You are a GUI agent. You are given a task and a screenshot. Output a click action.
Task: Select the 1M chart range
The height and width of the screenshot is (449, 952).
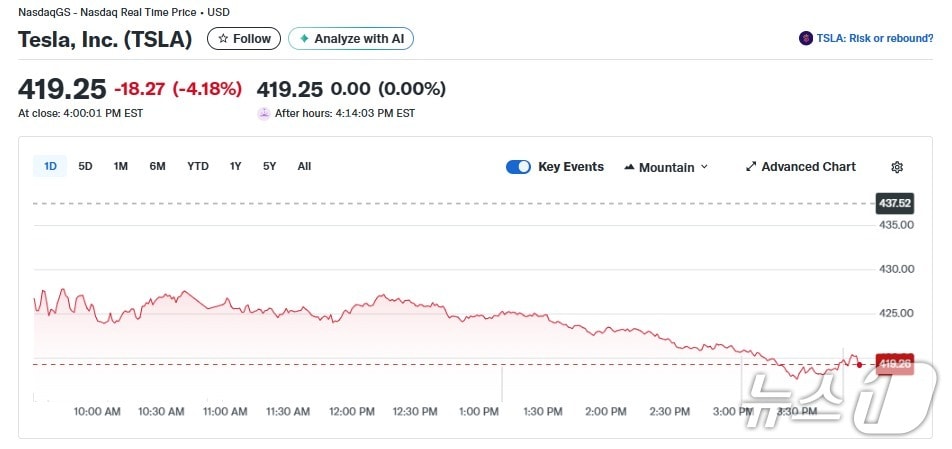pyautogui.click(x=120, y=166)
